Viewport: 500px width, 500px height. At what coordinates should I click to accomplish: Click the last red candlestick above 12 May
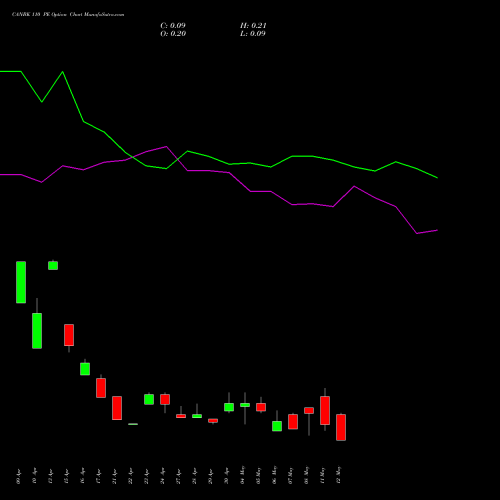tap(341, 427)
